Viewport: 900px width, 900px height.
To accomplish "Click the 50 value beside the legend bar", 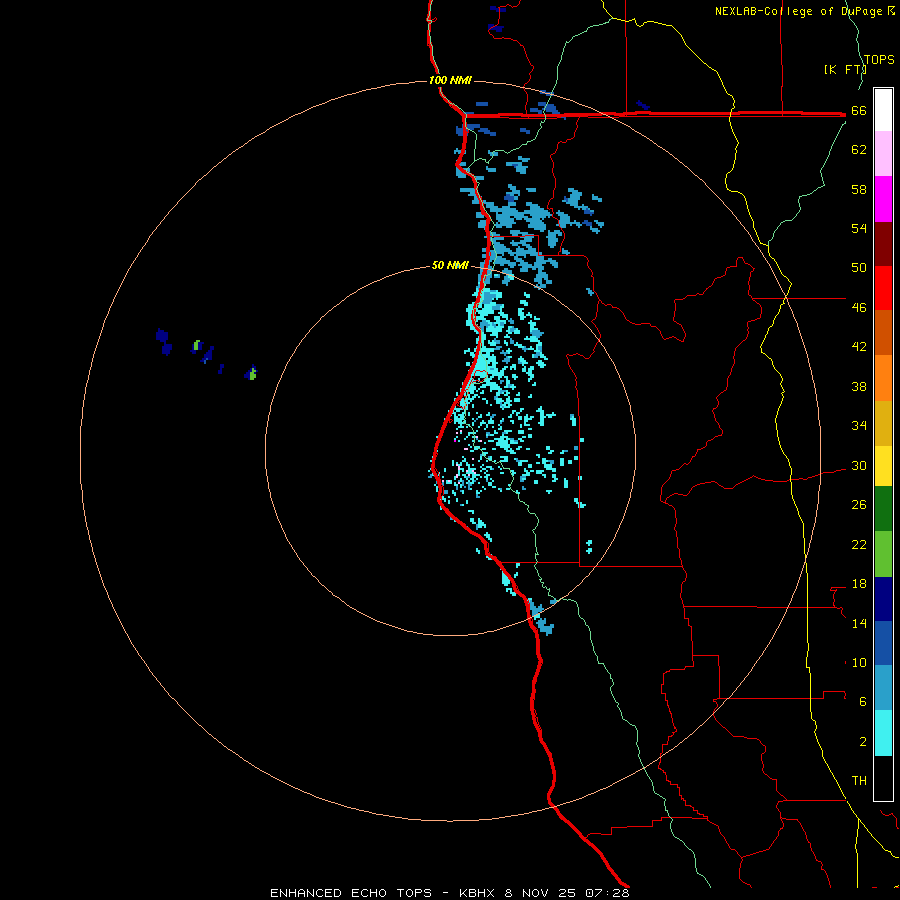I will (859, 267).
